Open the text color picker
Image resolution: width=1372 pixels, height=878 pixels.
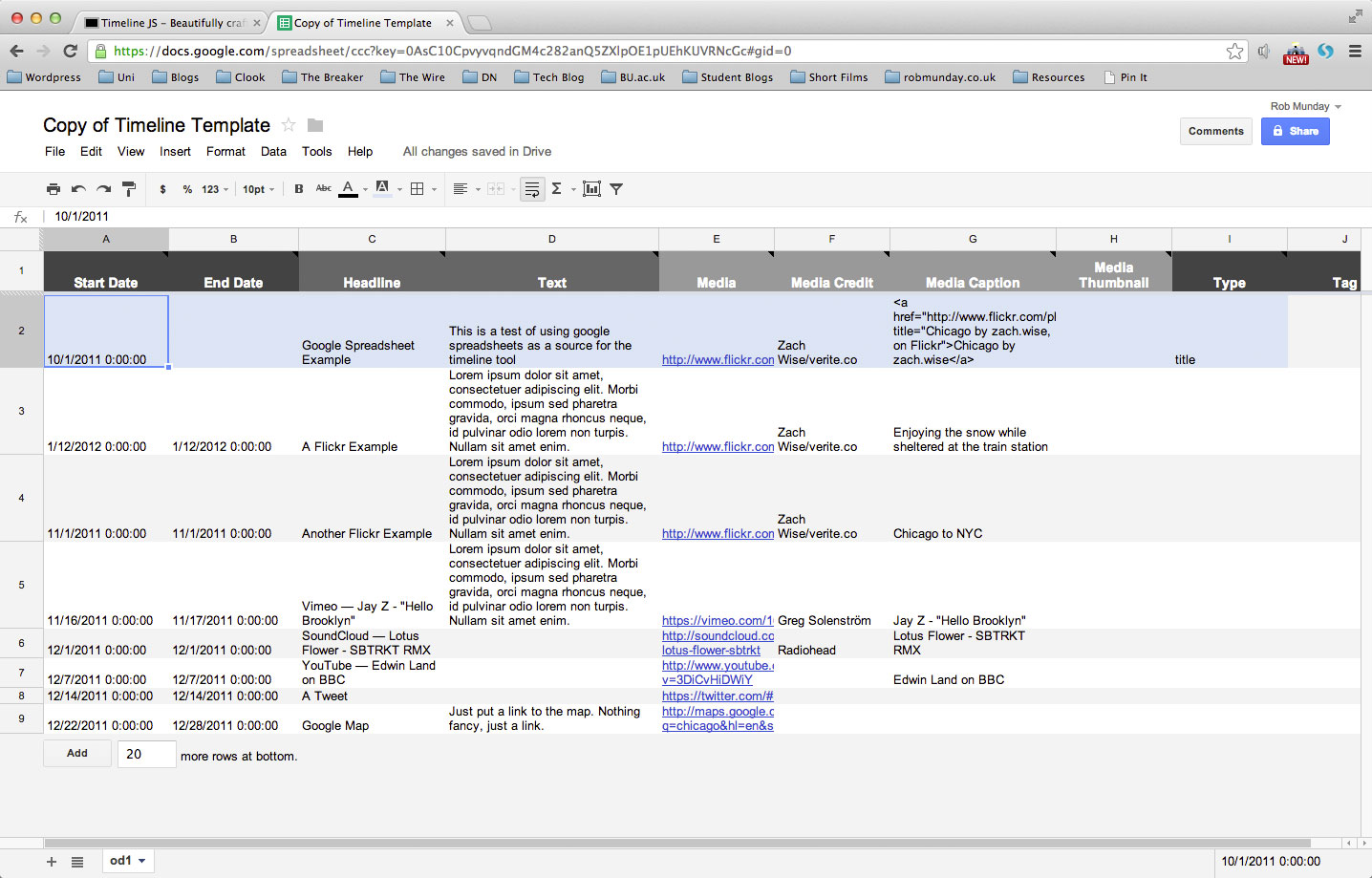click(x=353, y=189)
